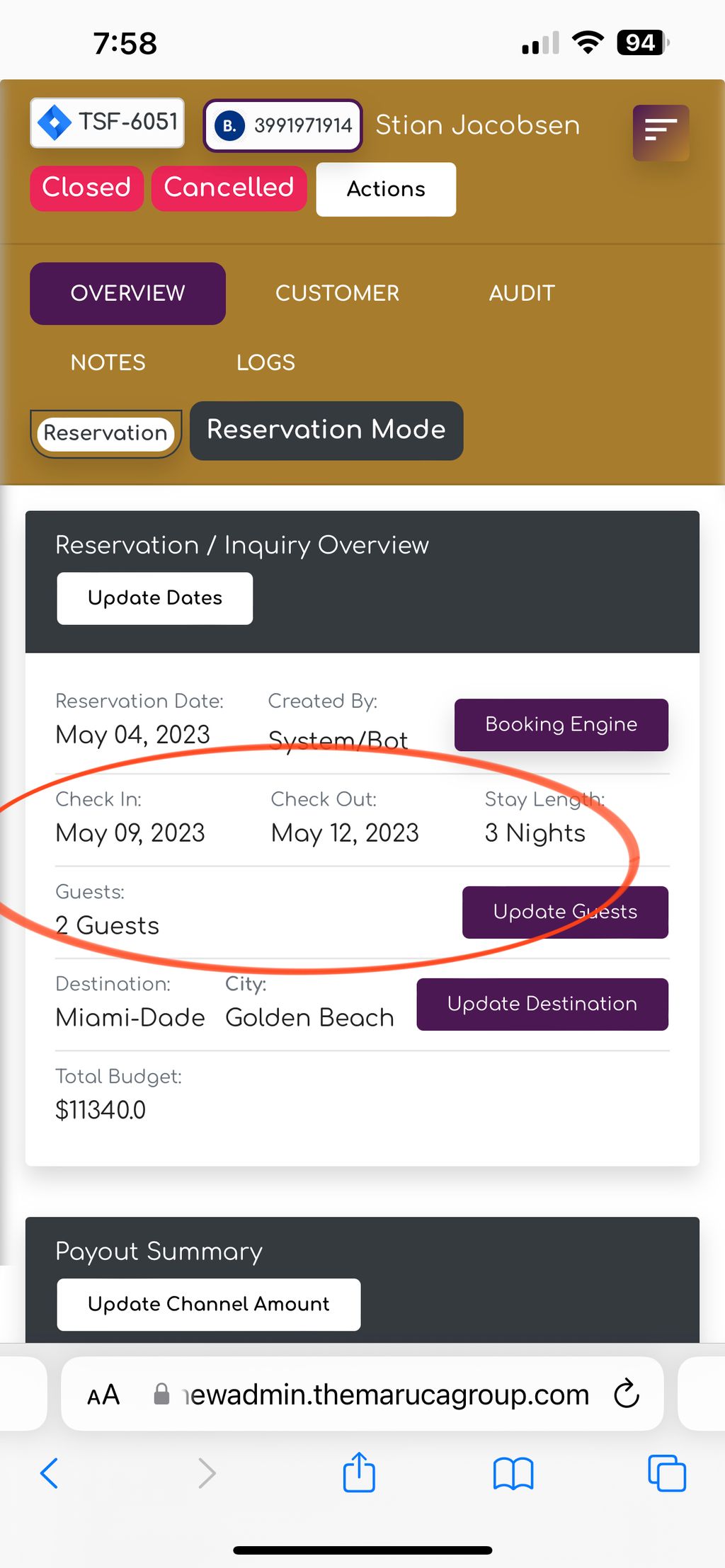The image size is (725, 1568).
Task: Switch to the AUDIT tab
Action: tap(522, 293)
